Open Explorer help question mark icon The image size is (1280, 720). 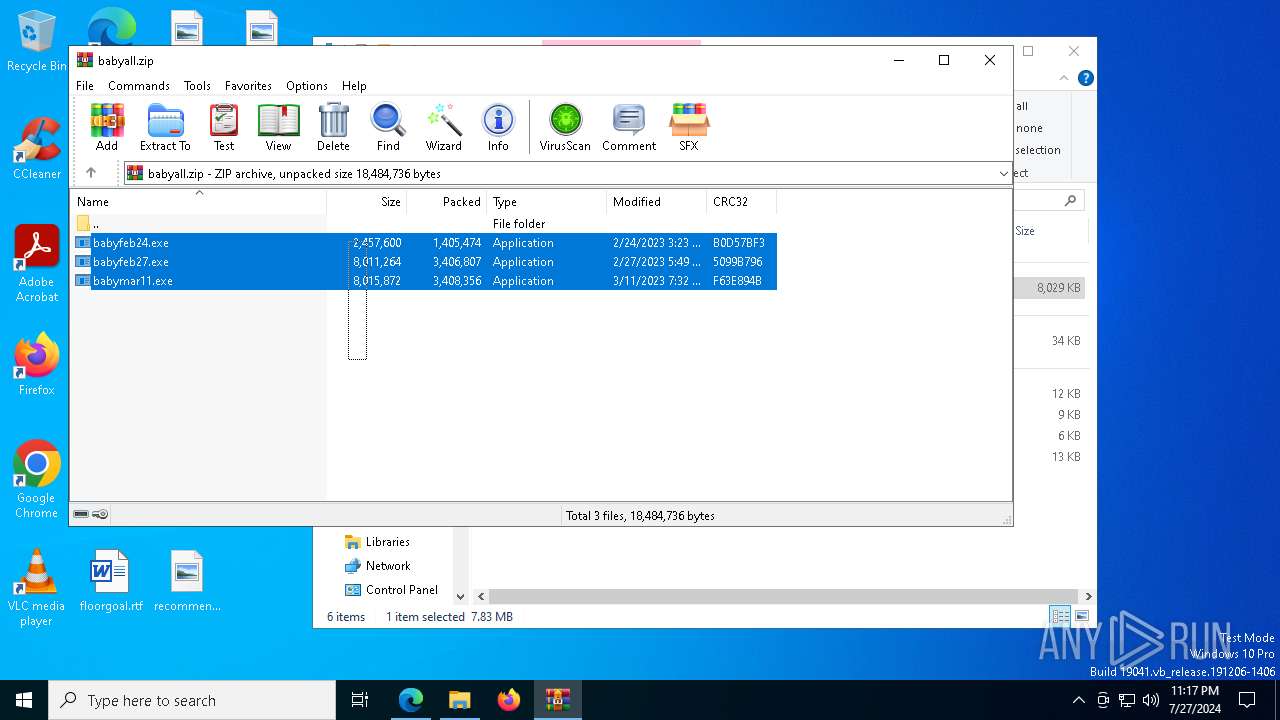(x=1085, y=78)
